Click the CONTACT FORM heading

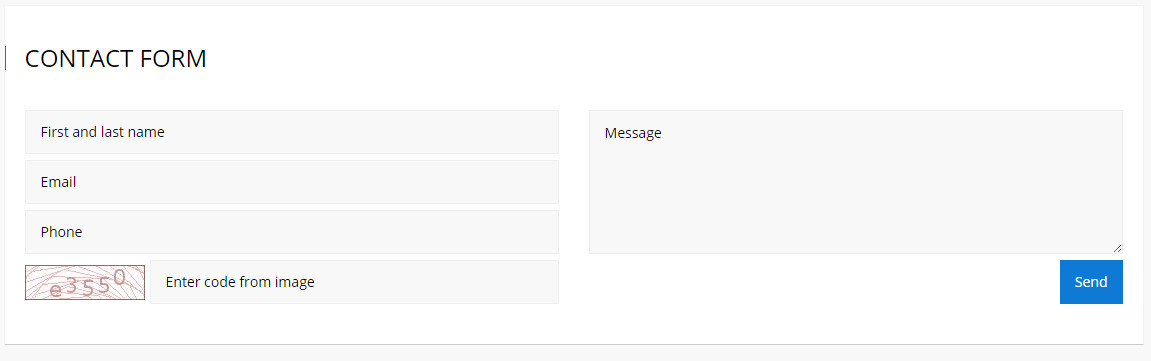coord(116,59)
